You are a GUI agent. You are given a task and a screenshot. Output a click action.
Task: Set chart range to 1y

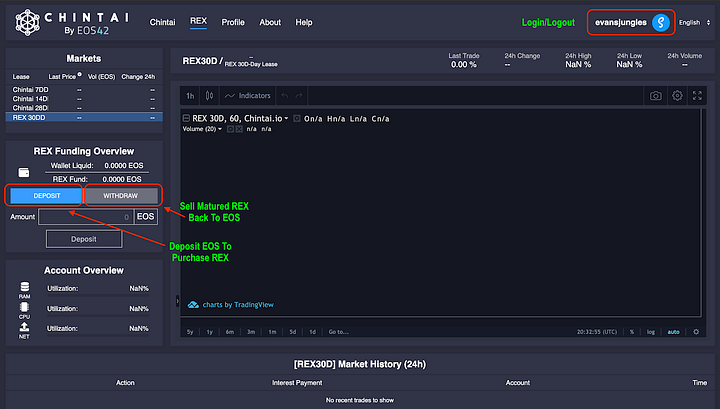tap(210, 331)
